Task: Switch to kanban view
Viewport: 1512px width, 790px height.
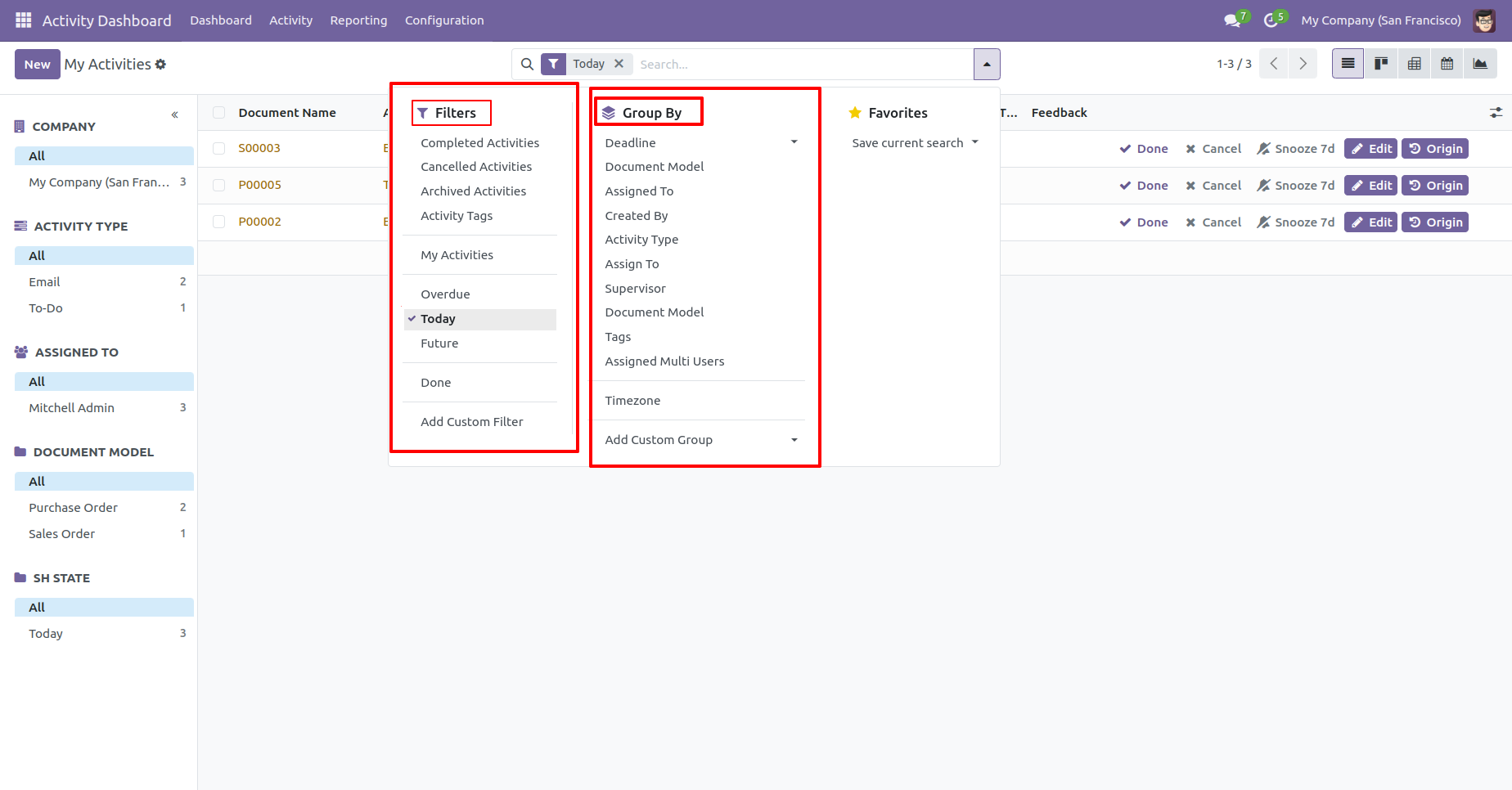Action: tap(1381, 64)
